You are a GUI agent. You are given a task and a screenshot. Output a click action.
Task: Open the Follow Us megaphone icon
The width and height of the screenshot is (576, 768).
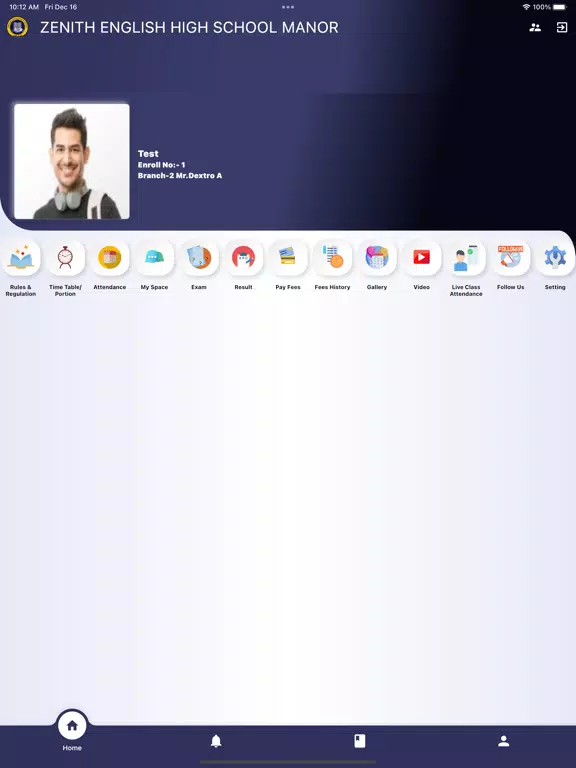click(511, 258)
